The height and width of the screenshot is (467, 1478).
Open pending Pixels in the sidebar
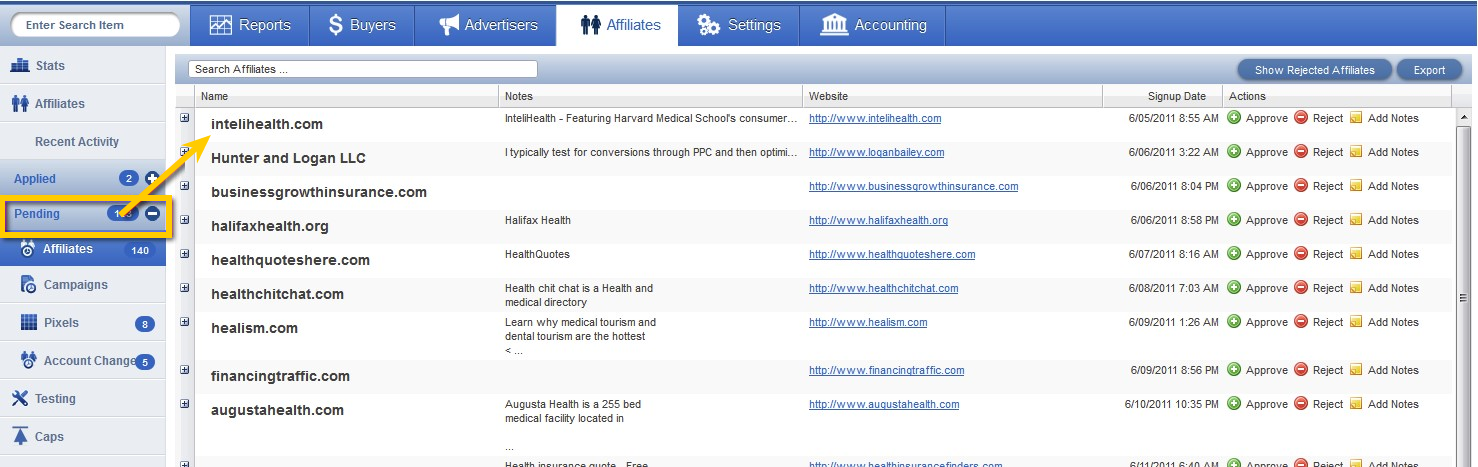[x=61, y=323]
